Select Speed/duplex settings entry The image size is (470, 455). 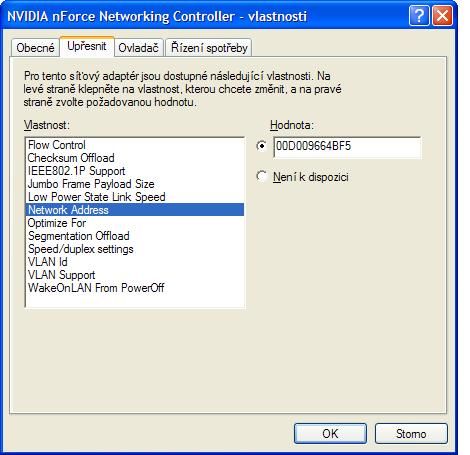point(135,249)
